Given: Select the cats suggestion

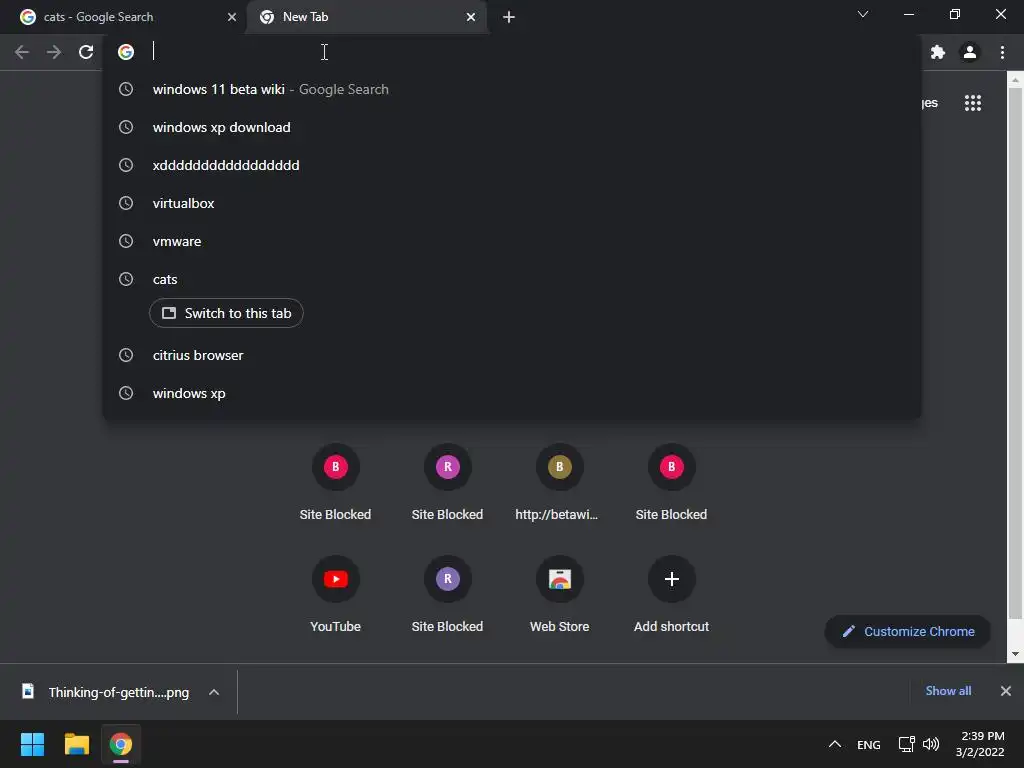Looking at the screenshot, I should [512, 279].
